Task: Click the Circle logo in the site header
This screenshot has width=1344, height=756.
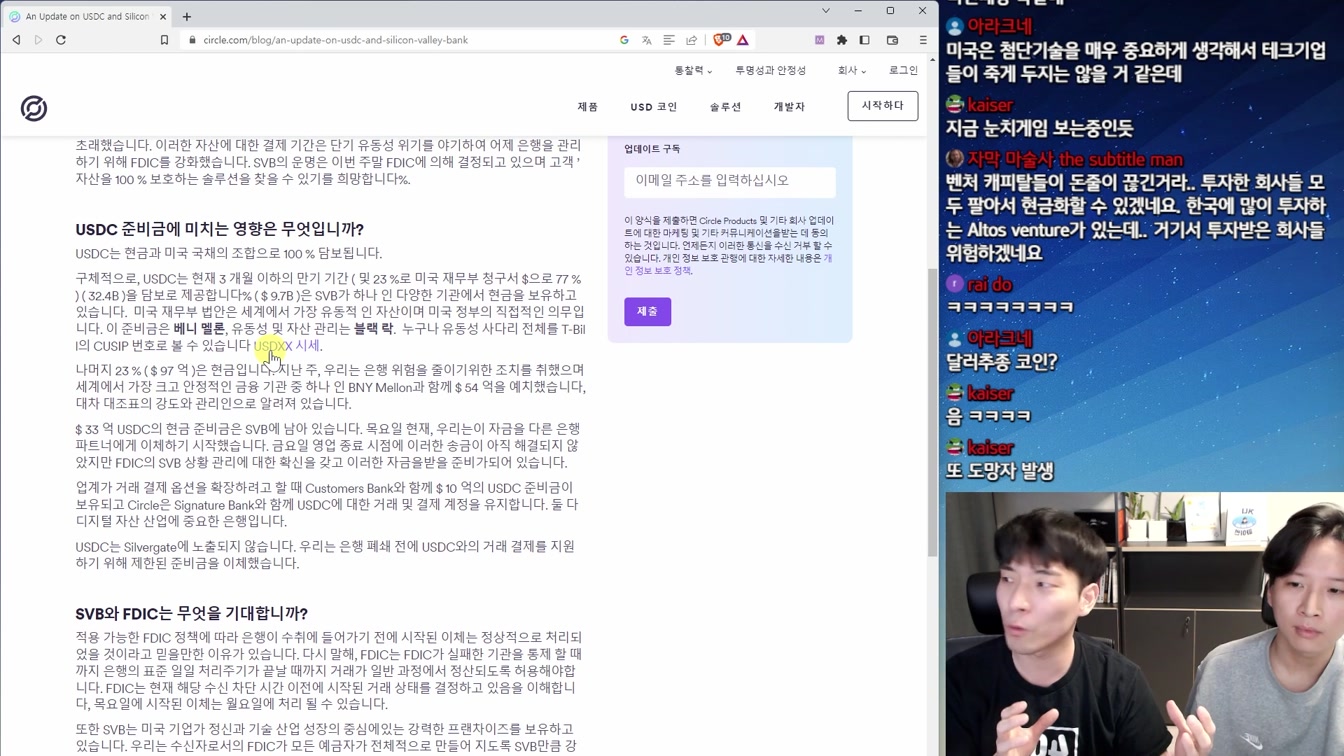Action: coord(34,108)
